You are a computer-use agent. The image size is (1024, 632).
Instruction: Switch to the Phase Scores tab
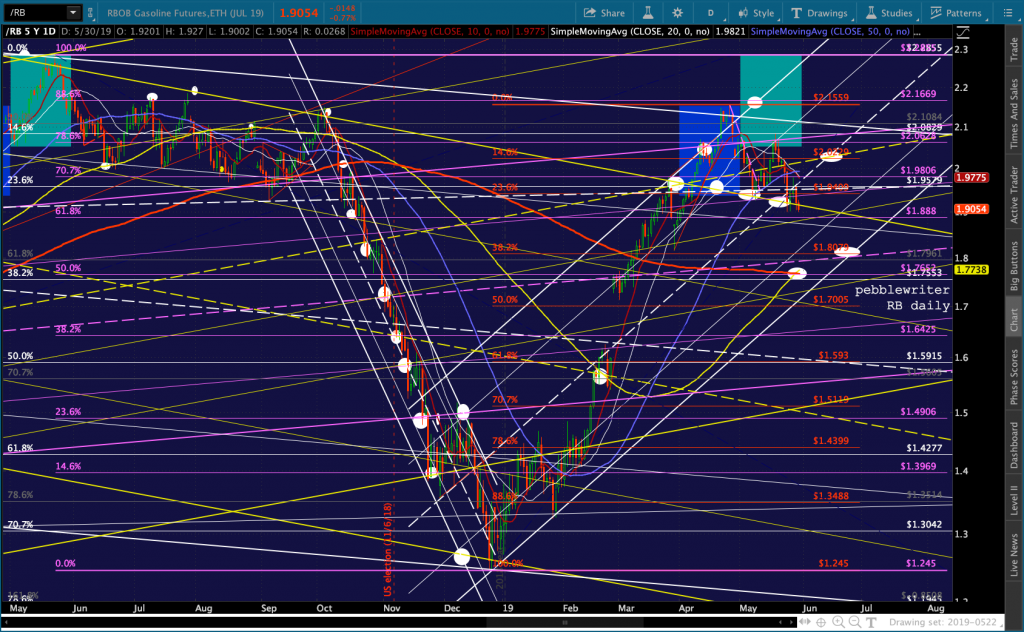(x=1014, y=377)
